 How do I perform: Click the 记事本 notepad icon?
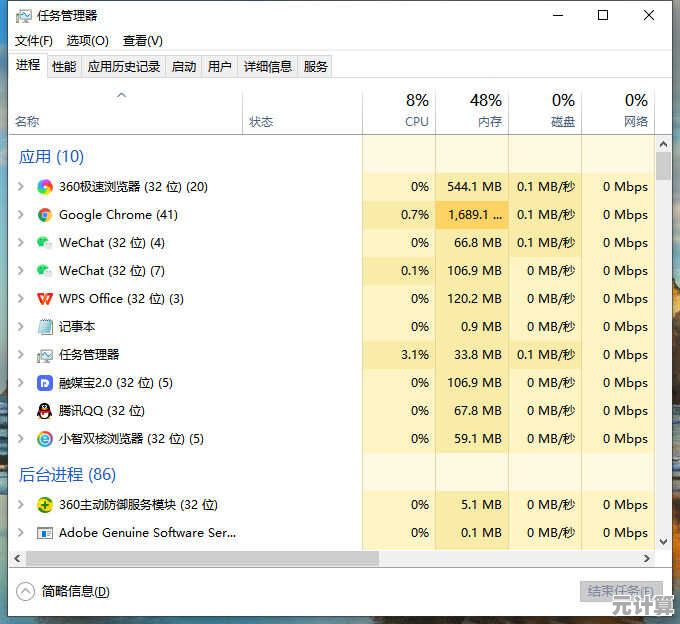tap(45, 327)
